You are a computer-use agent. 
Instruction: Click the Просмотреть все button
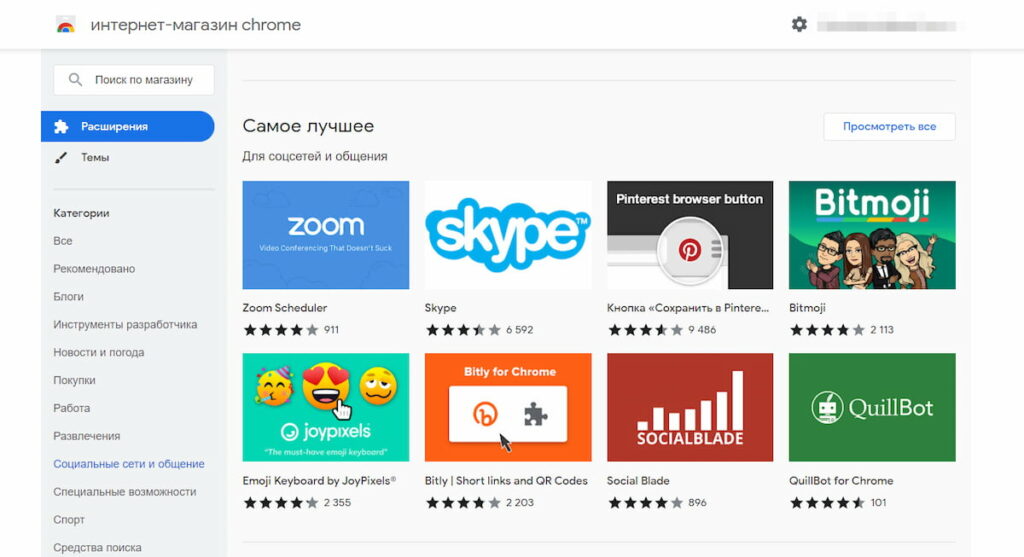point(889,127)
